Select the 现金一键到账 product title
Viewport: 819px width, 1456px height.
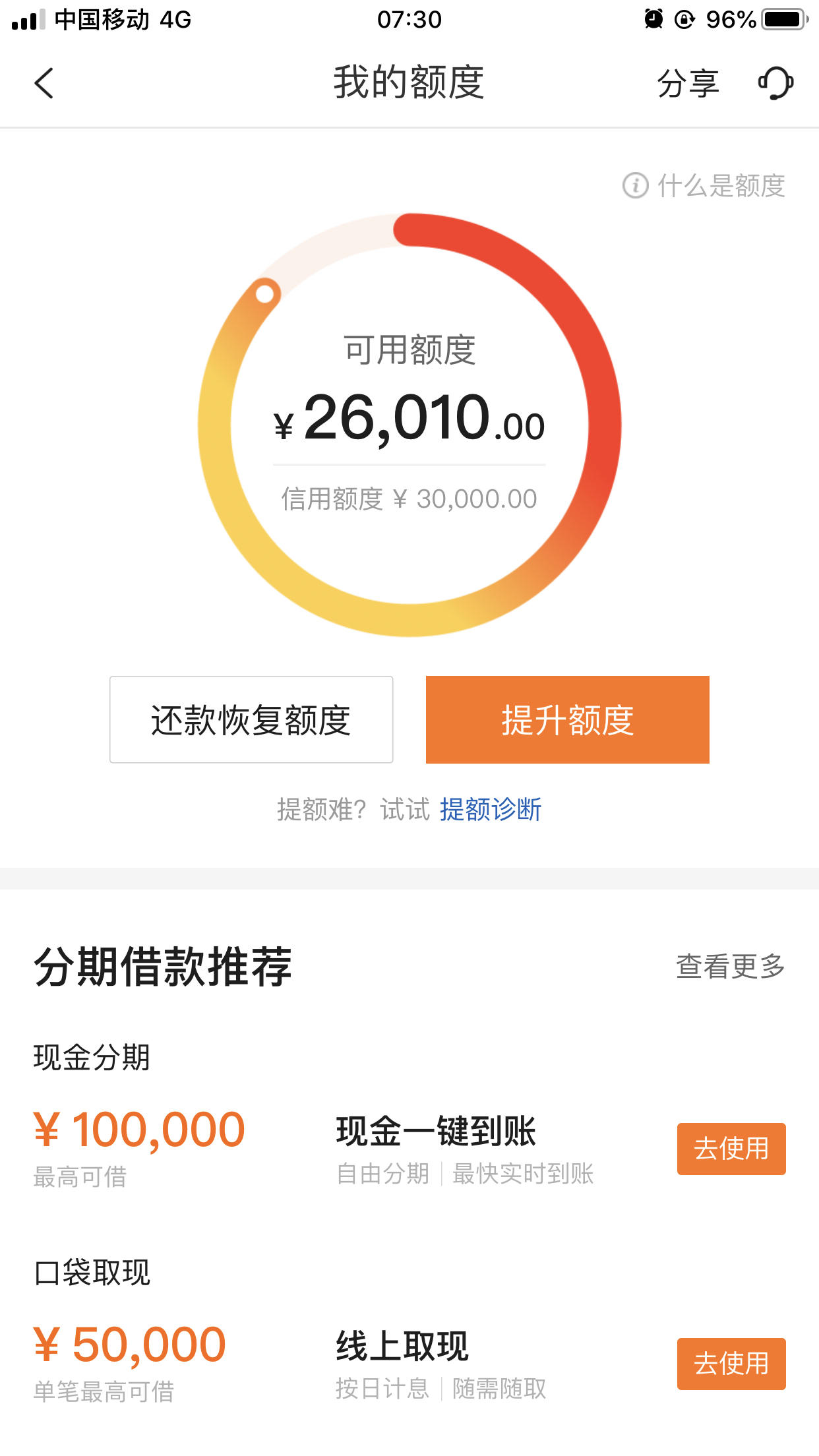click(x=436, y=1132)
